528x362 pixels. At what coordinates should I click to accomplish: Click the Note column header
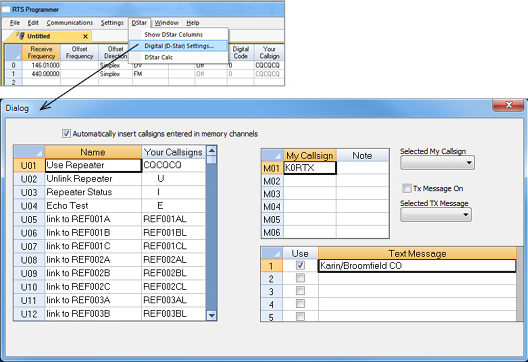coord(362,156)
